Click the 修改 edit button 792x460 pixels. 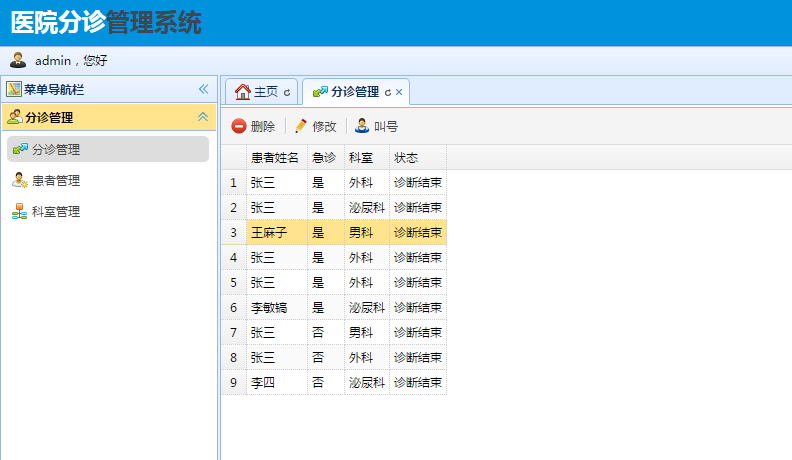click(316, 126)
